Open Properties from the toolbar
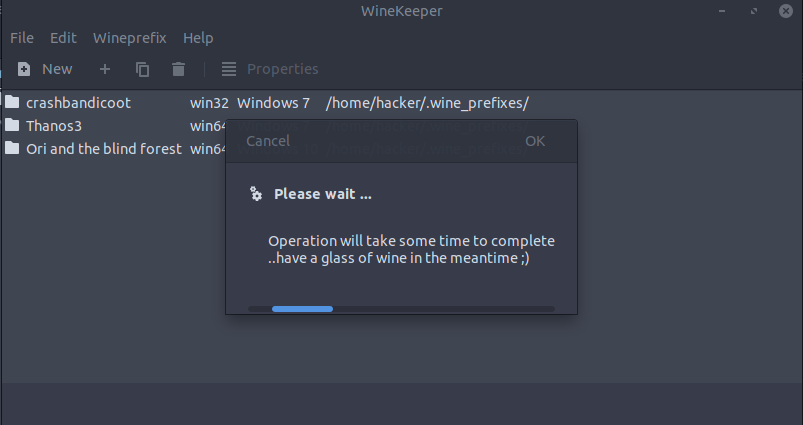Viewport: 803px width, 425px height. pyautogui.click(x=270, y=69)
